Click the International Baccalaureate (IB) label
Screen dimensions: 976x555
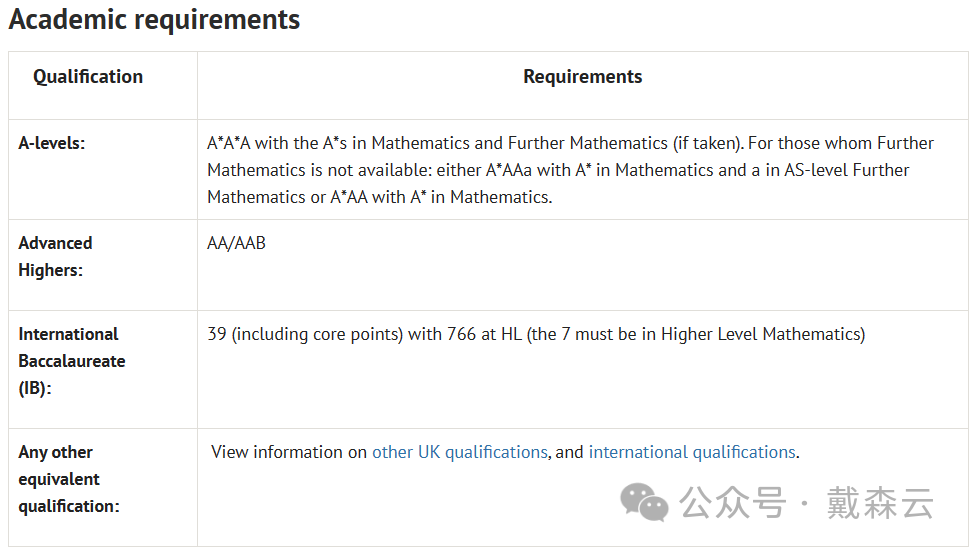tap(72, 361)
